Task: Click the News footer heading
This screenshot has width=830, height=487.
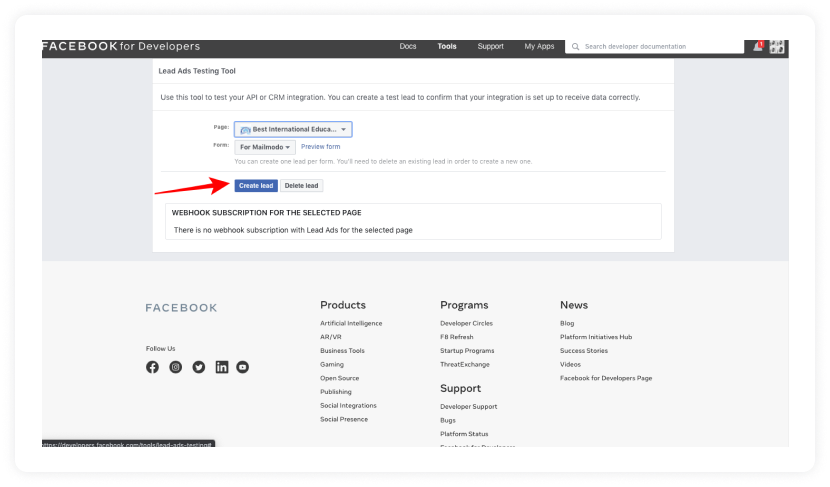Action: pyautogui.click(x=574, y=305)
